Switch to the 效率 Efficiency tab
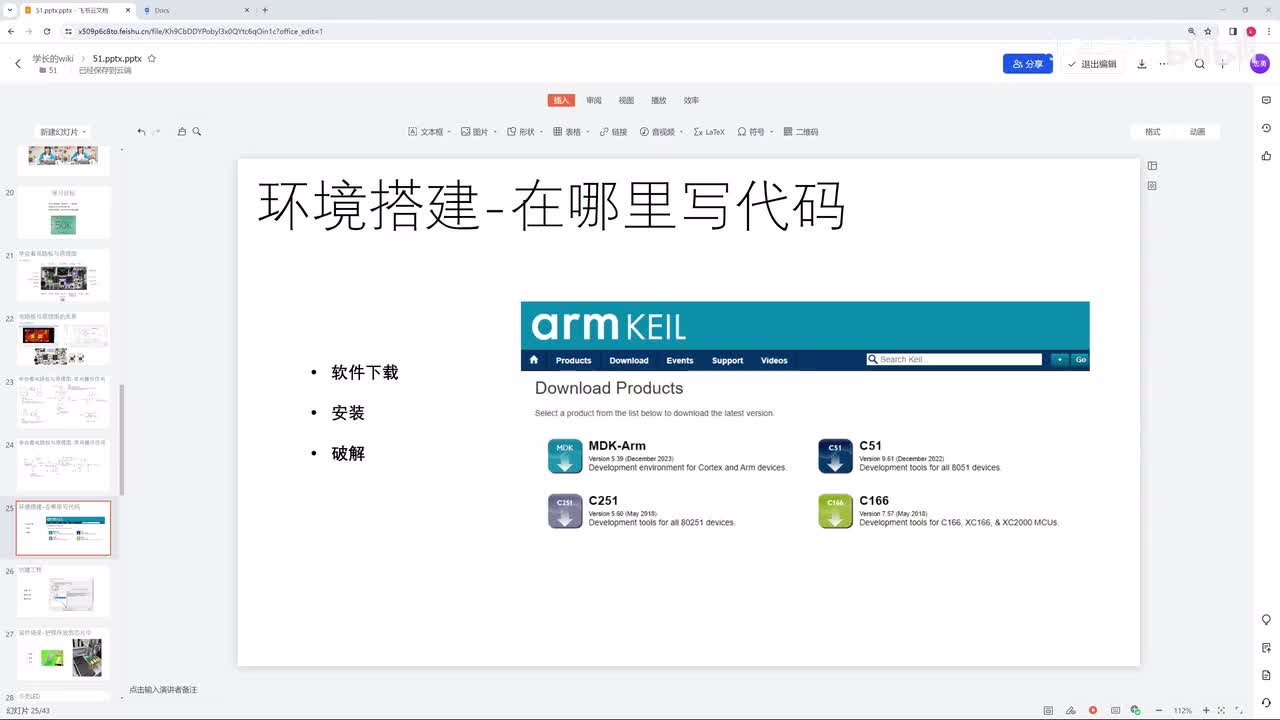1280x720 pixels. pyautogui.click(x=691, y=100)
